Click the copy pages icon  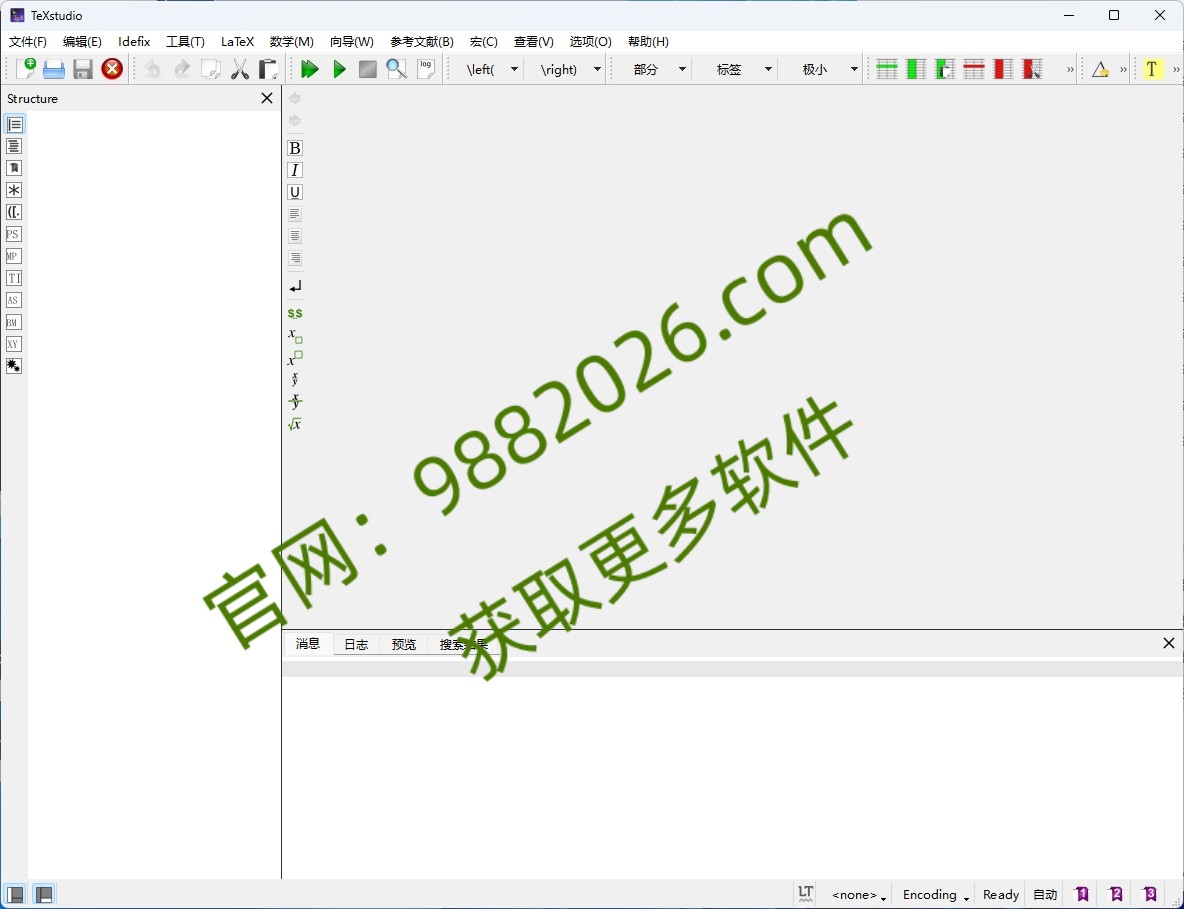click(211, 69)
